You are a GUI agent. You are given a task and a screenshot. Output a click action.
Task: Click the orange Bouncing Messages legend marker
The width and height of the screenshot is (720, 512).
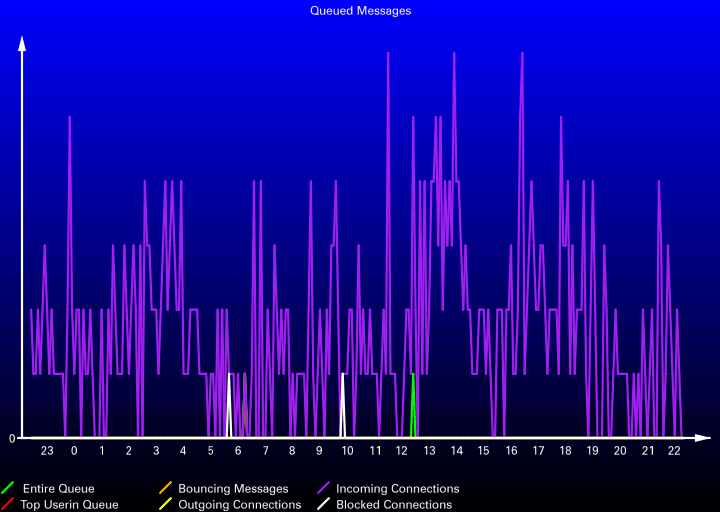(165, 489)
